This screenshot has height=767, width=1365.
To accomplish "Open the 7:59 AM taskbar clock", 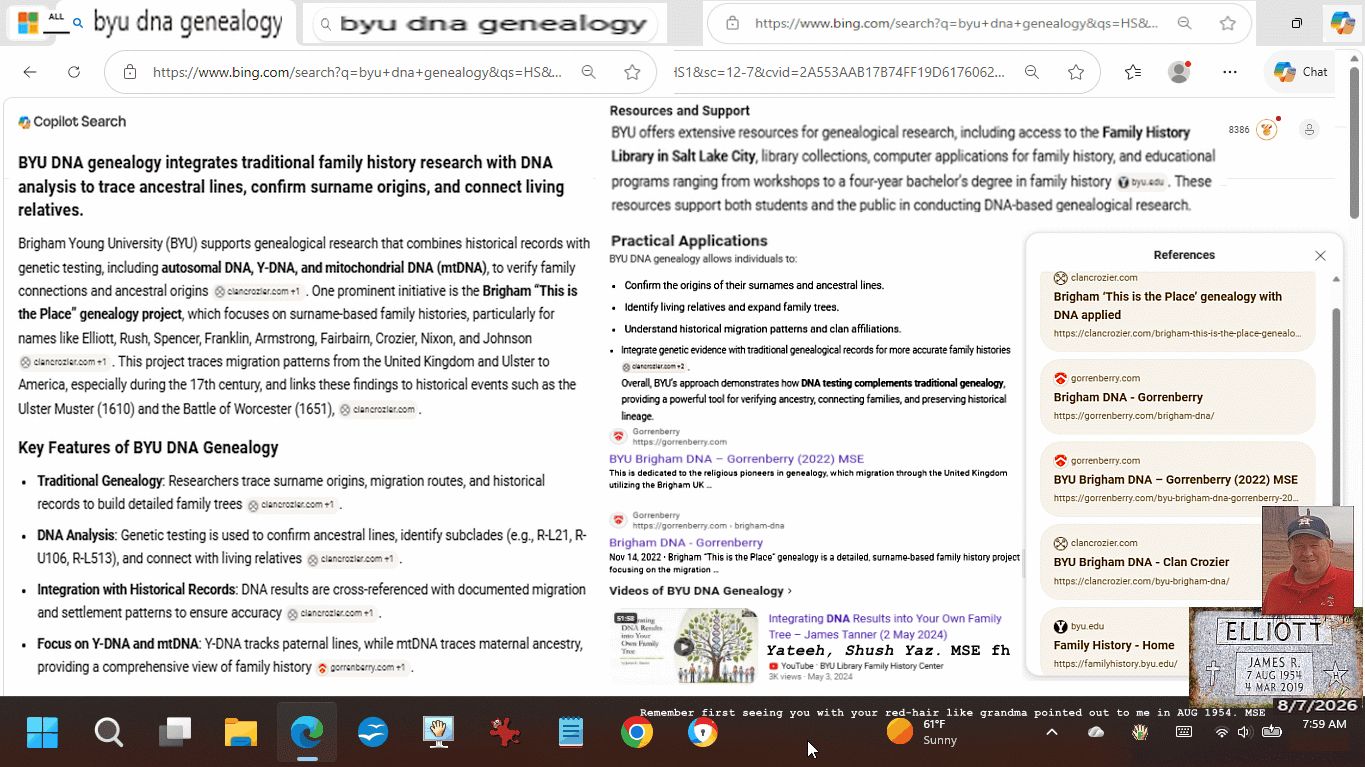I will tap(1324, 724).
